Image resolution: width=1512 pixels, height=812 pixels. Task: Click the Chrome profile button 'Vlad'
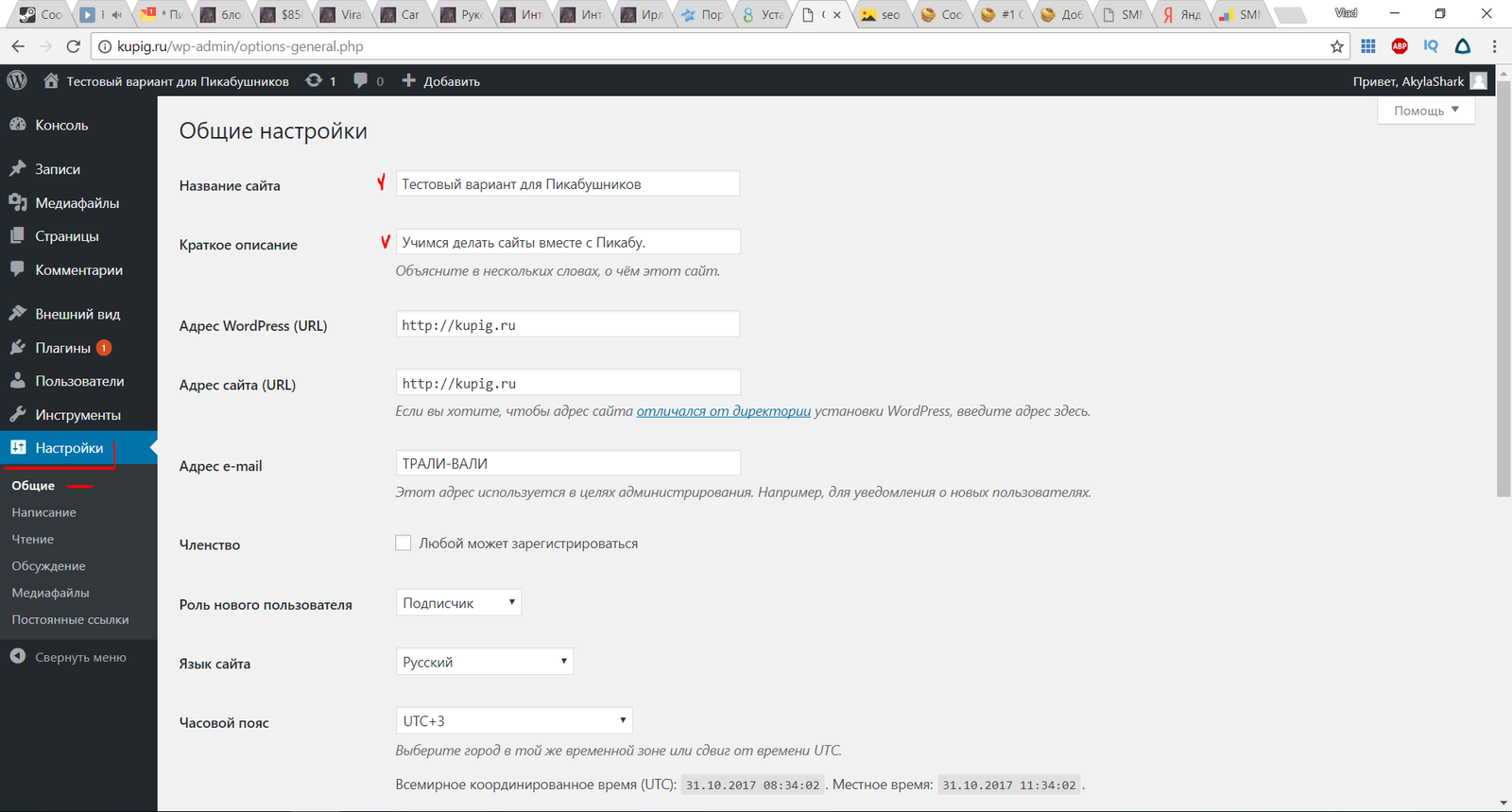coord(1346,13)
